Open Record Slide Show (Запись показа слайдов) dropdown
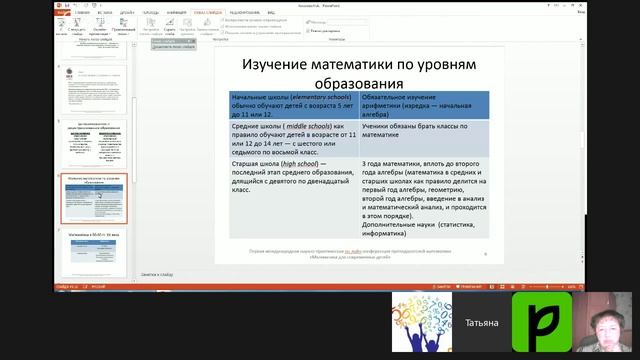This screenshot has height=360, width=640. point(208,26)
